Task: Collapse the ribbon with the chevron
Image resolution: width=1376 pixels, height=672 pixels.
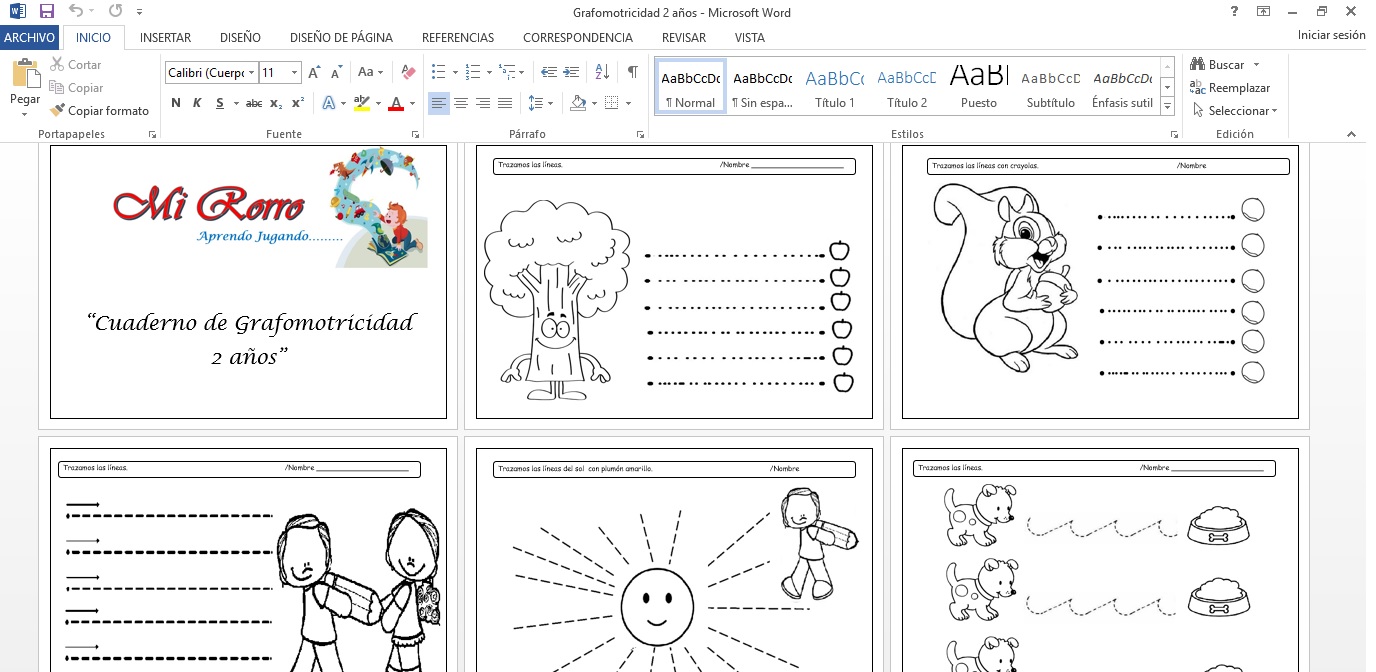Action: tap(1351, 134)
